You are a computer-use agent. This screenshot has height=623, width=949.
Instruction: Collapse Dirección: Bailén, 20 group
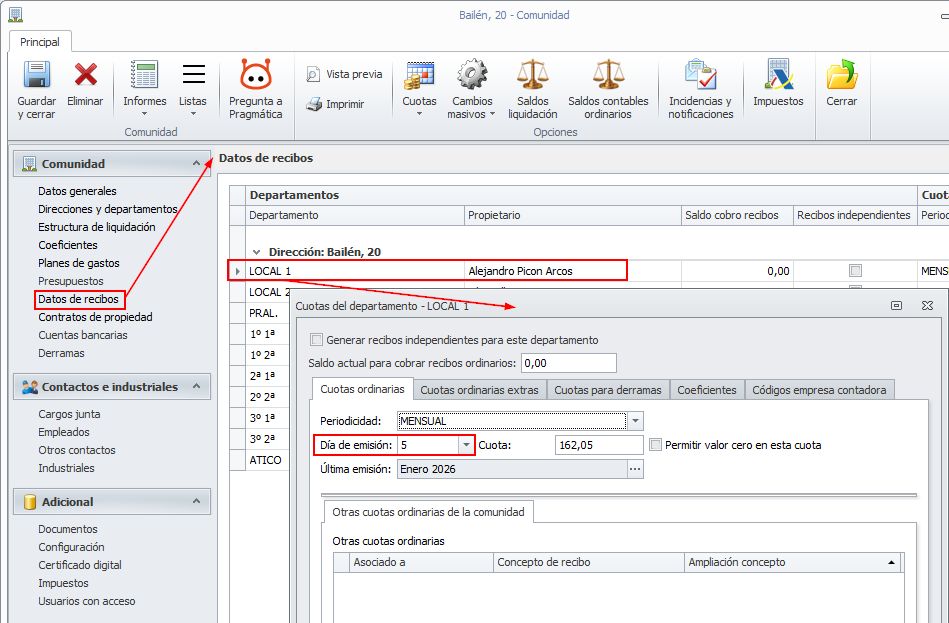pos(257,252)
